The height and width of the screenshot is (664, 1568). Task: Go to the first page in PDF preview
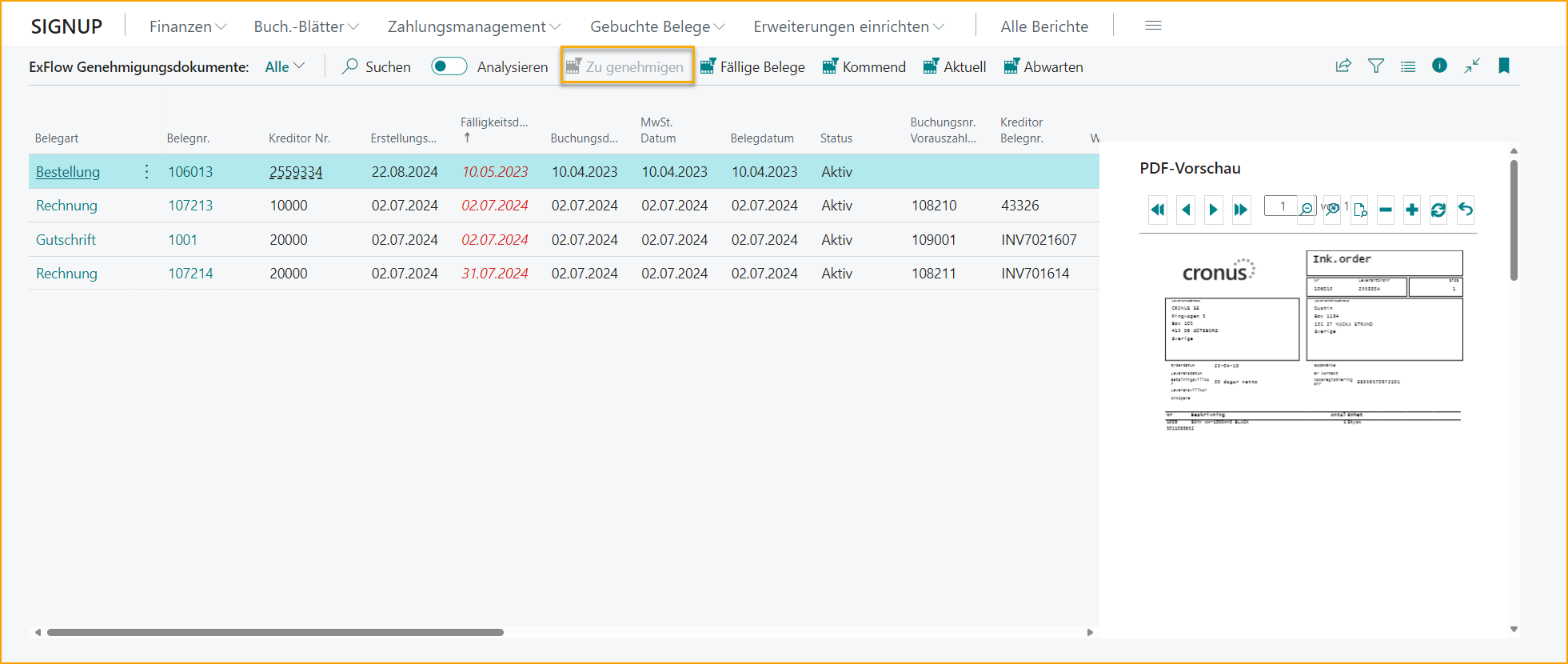tap(1158, 210)
